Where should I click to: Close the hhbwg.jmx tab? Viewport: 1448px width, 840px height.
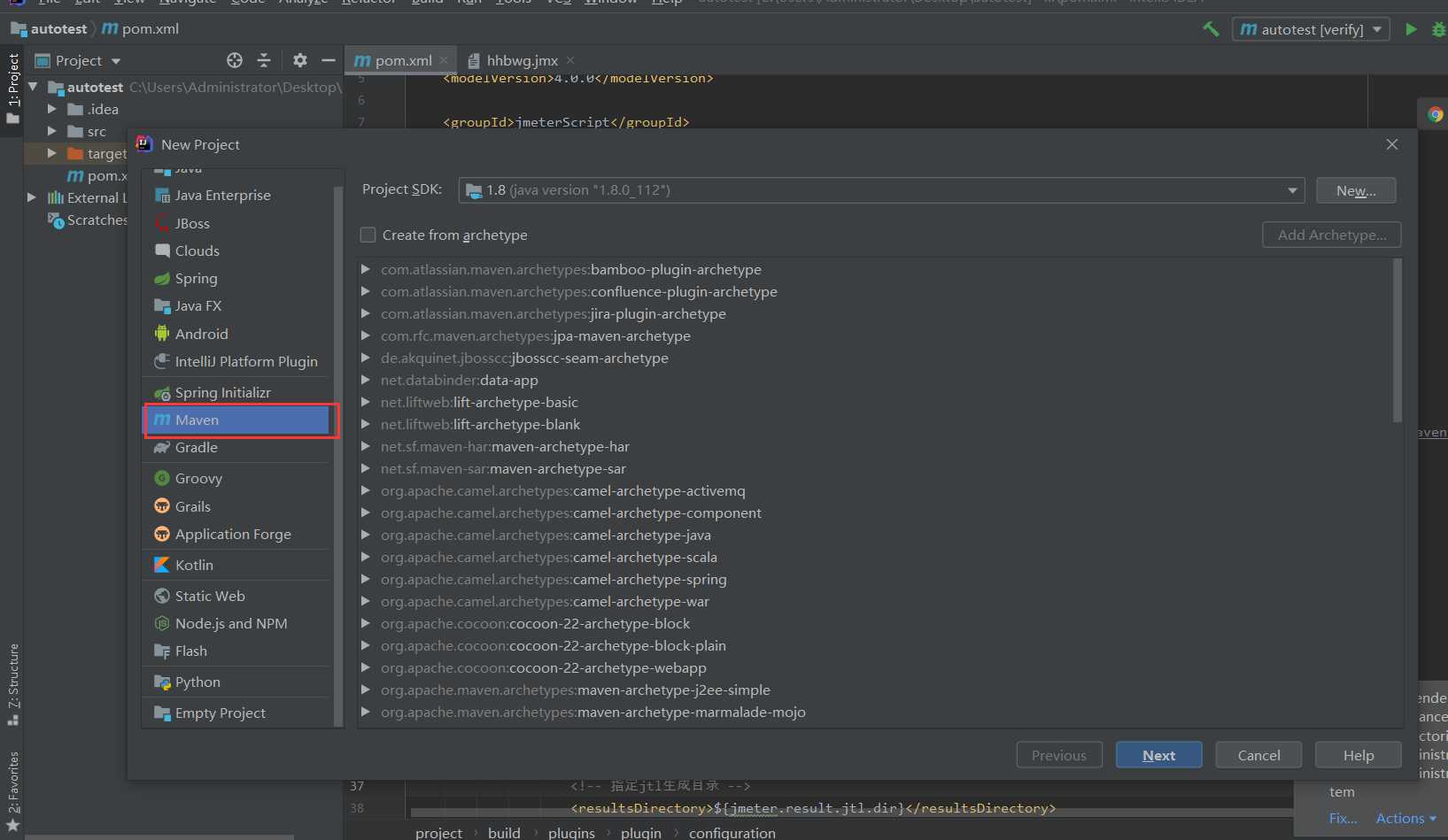[570, 60]
